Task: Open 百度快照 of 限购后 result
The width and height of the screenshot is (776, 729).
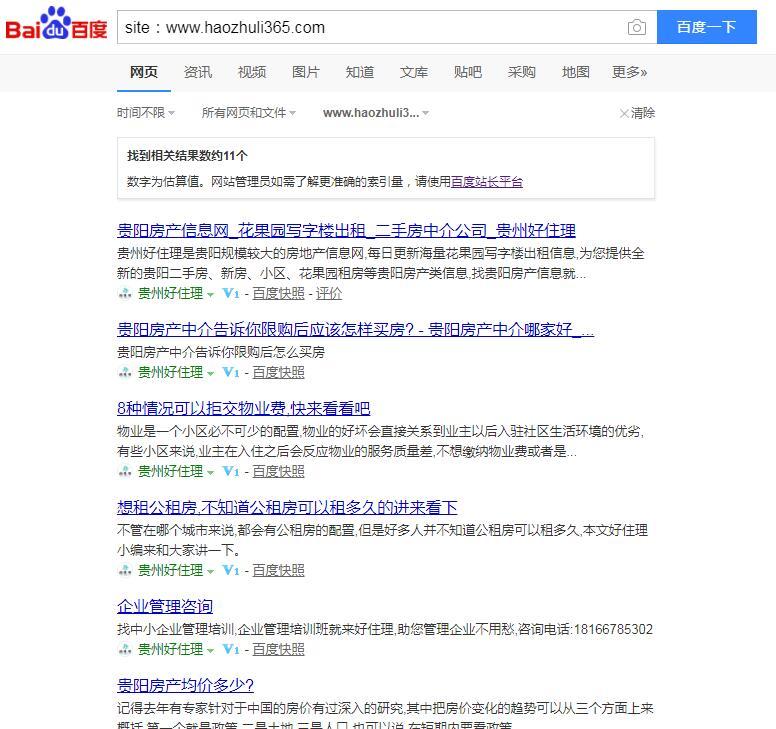Action: click(278, 372)
